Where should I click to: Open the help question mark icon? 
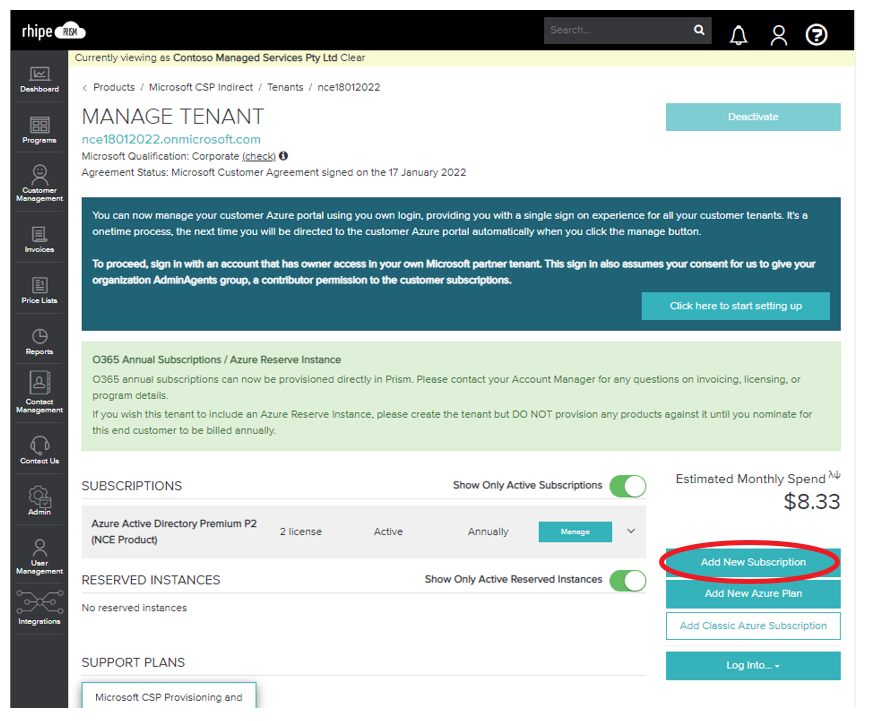click(816, 35)
